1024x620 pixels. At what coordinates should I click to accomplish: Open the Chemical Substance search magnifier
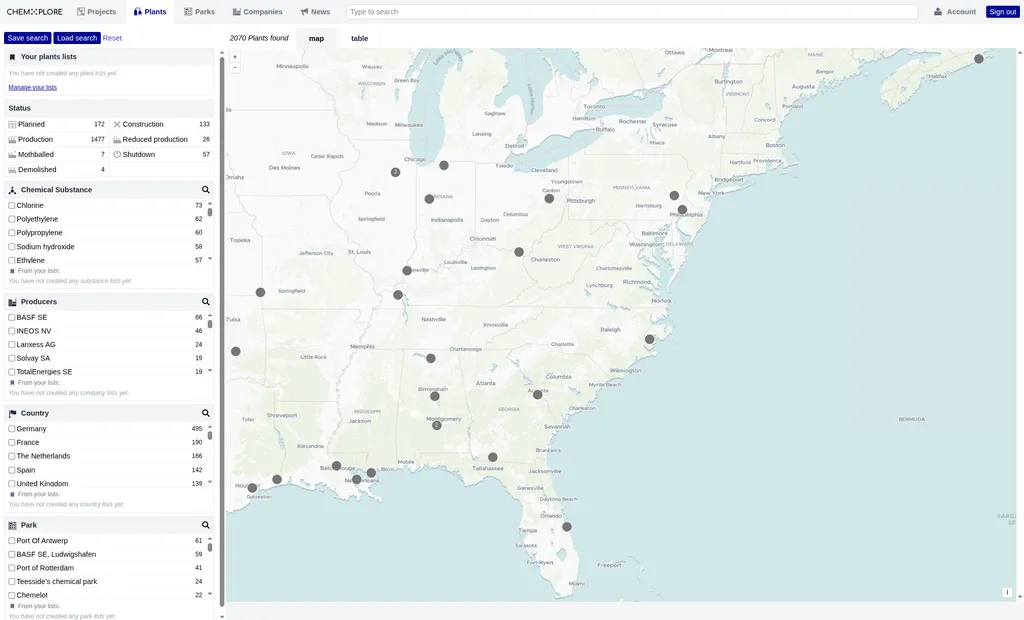point(206,189)
